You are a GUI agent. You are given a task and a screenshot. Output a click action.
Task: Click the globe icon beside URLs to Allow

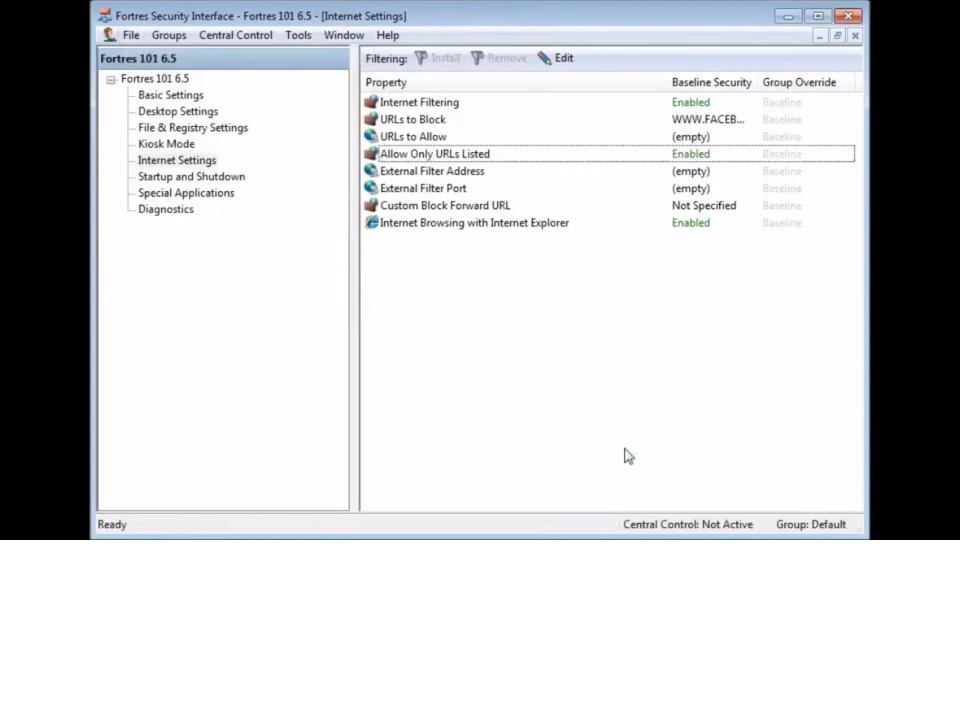372,136
